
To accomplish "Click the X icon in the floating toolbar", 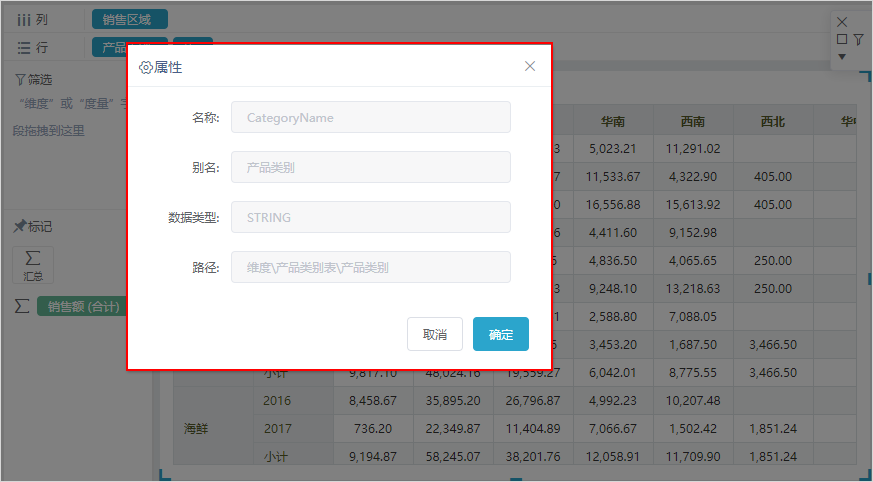I will [x=842, y=22].
